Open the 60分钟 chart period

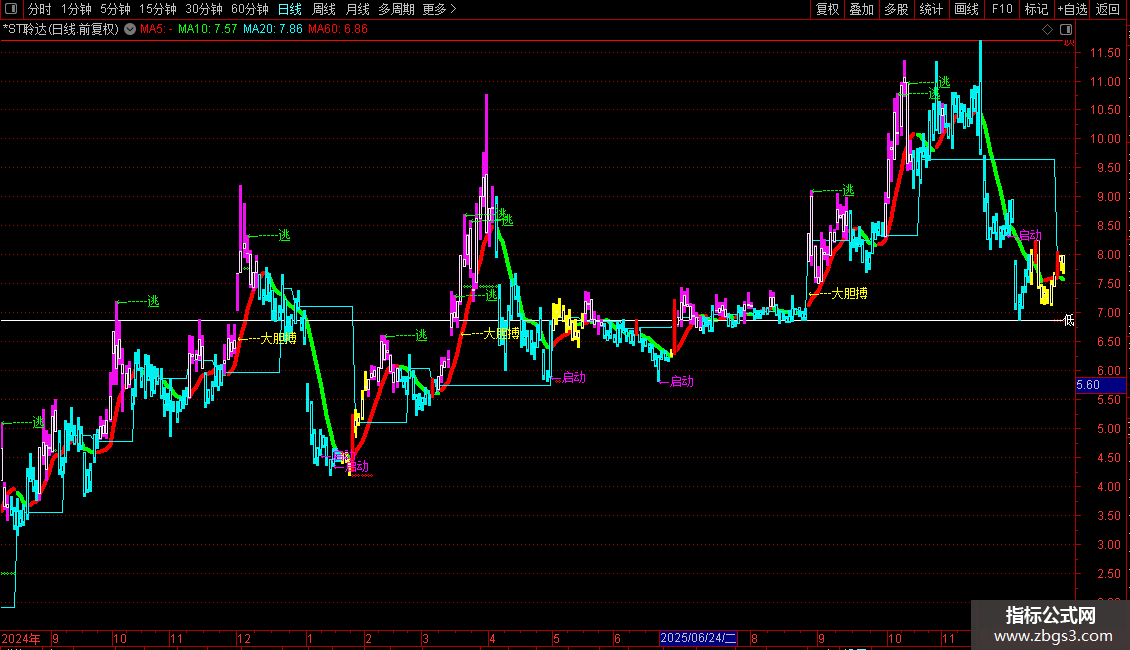250,9
